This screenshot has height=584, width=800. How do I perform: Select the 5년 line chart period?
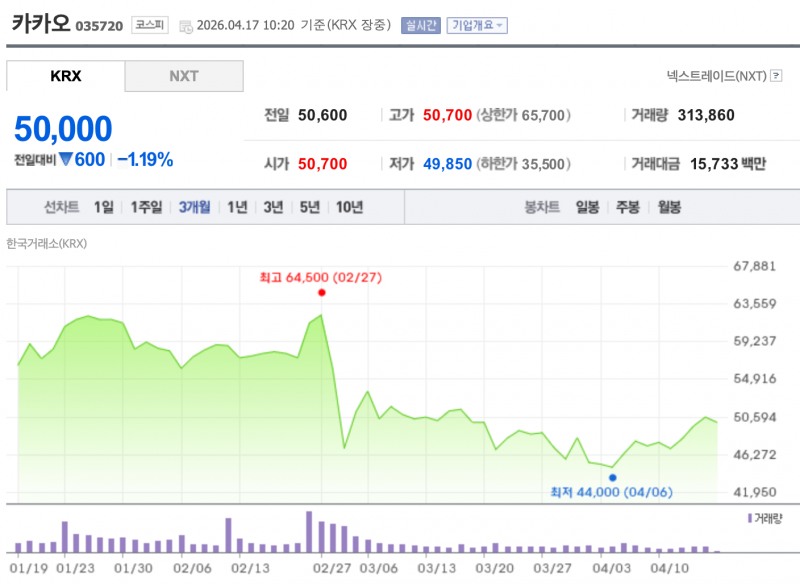[x=310, y=208]
